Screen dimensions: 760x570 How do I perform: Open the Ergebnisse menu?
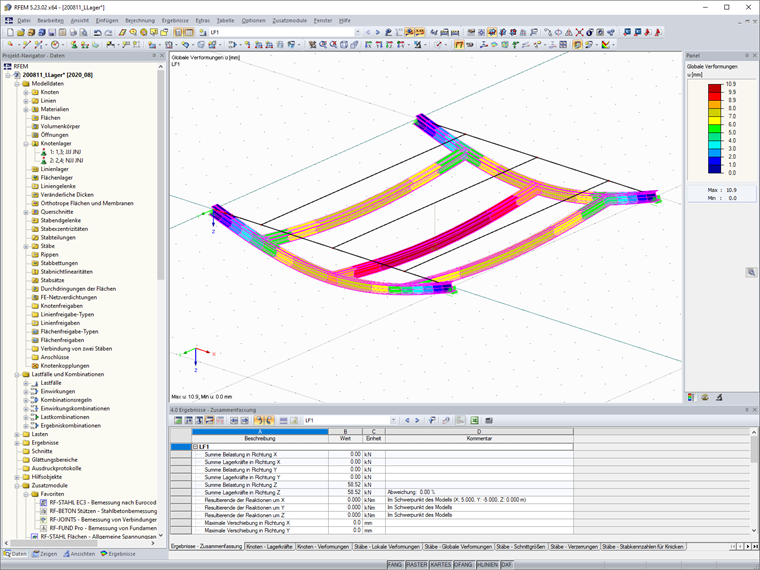(x=175, y=20)
